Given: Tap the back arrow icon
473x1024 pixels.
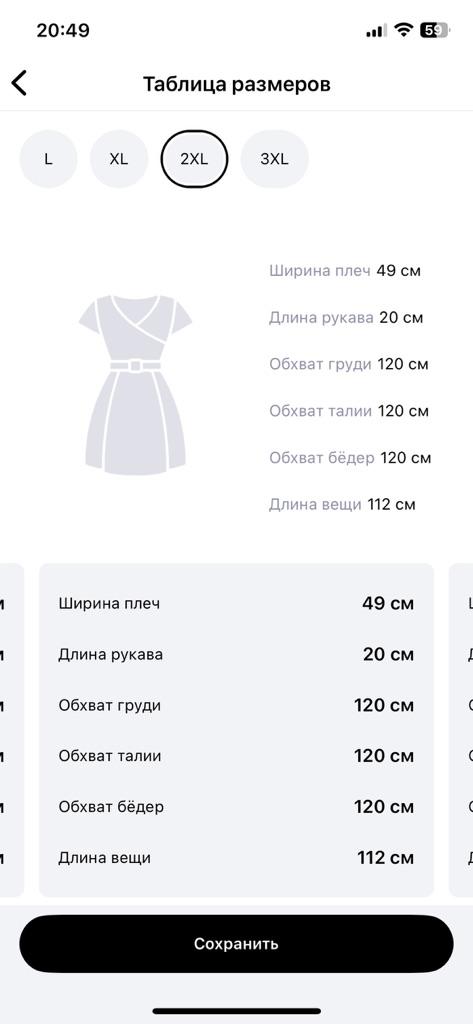Looking at the screenshot, I should (20, 84).
